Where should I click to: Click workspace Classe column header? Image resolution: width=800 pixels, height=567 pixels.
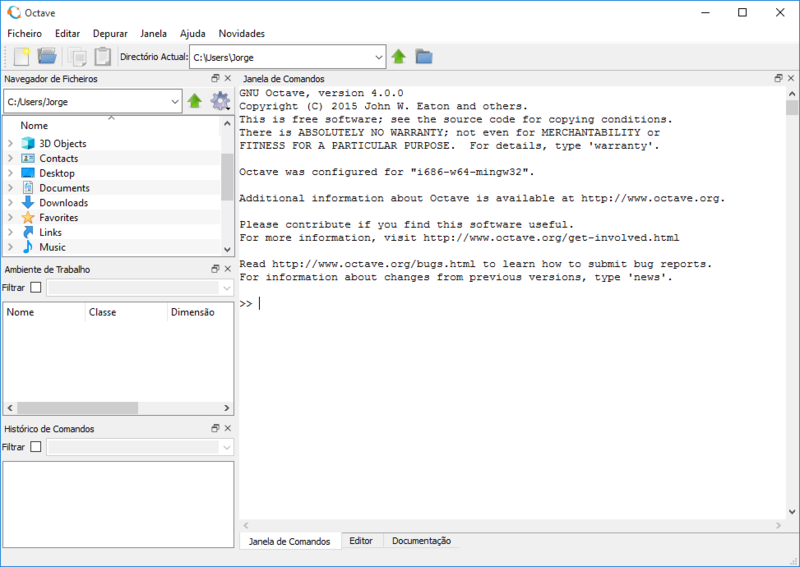126,312
